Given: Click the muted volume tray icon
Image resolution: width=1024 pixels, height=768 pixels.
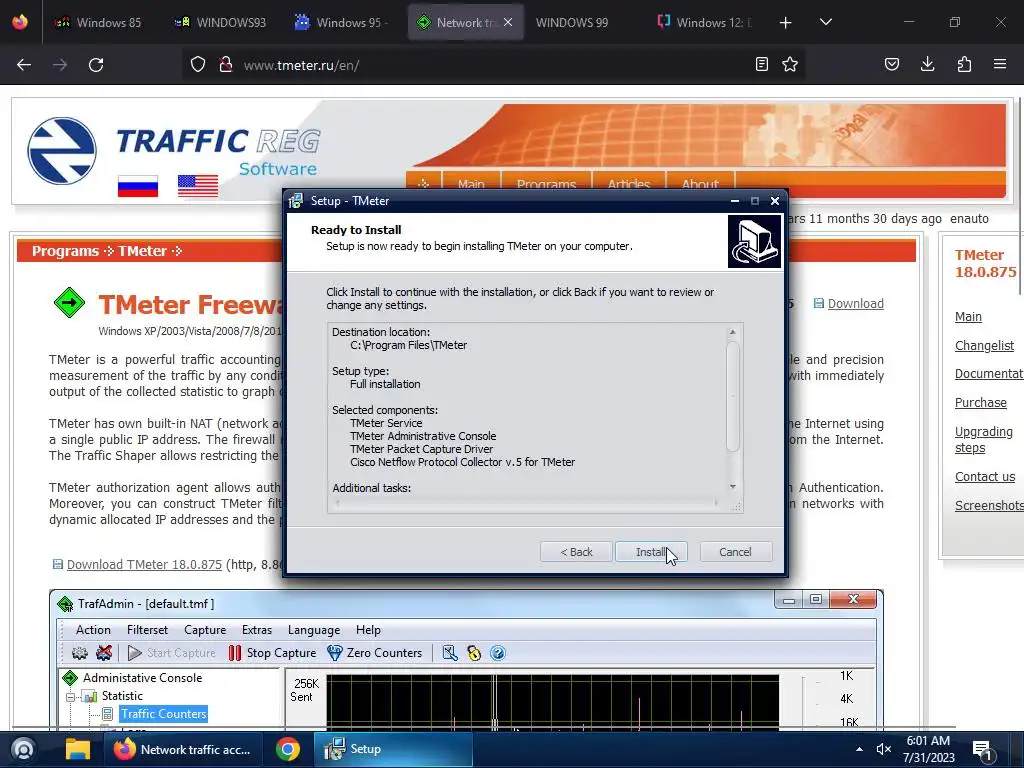Looking at the screenshot, I should click(884, 749).
